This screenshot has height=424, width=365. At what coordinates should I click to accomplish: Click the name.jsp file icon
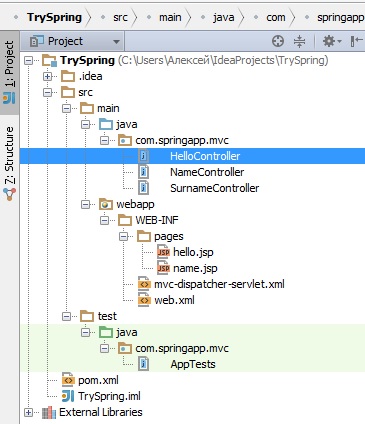[x=163, y=268]
